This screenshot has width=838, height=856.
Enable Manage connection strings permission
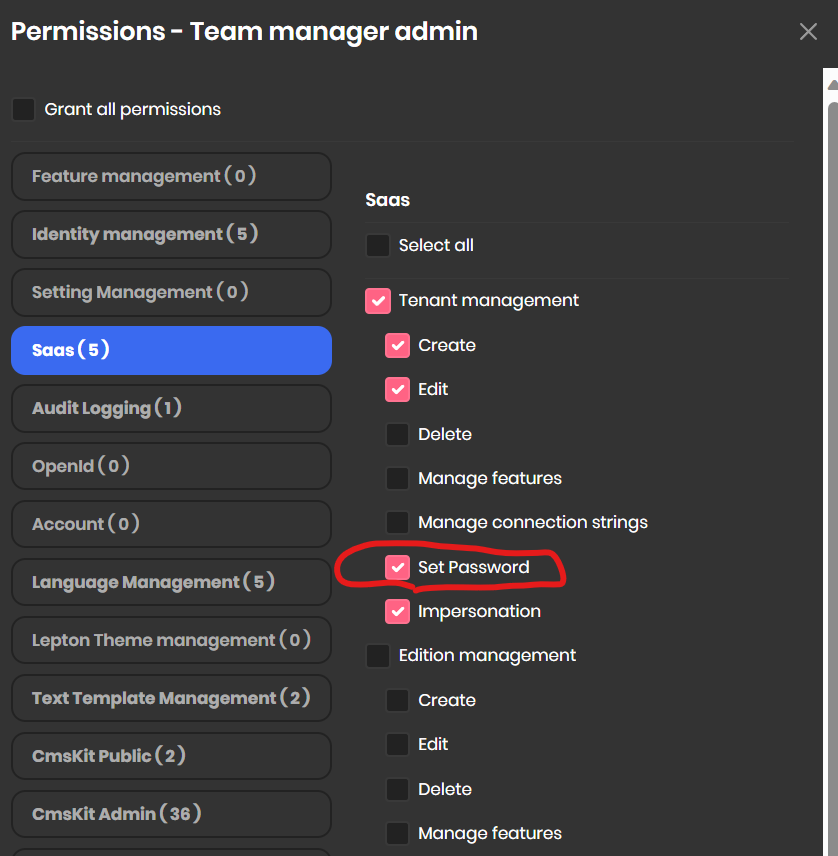(398, 523)
